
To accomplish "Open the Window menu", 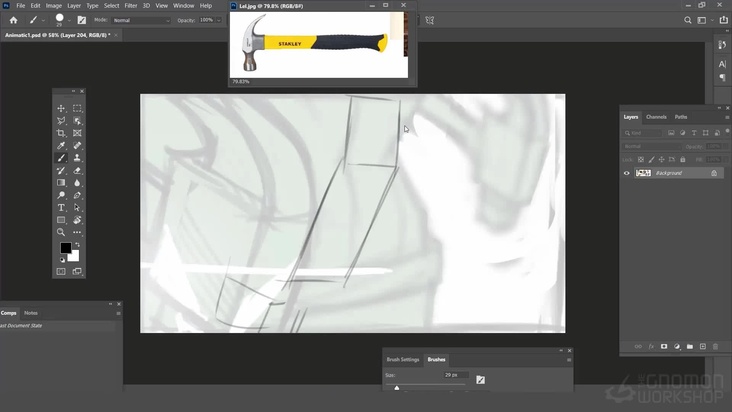I will pos(183,6).
